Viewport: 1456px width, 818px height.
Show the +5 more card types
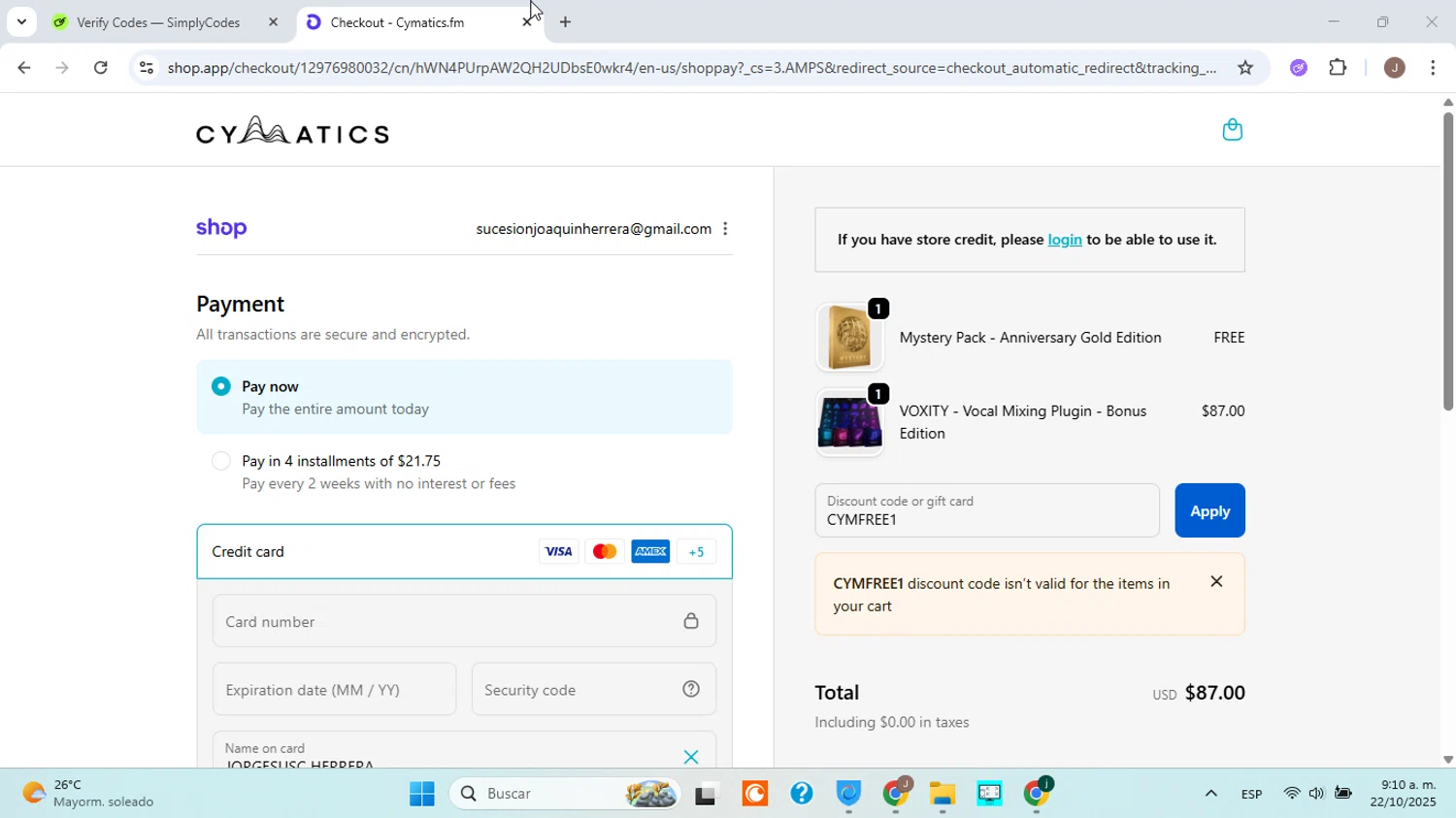(696, 552)
